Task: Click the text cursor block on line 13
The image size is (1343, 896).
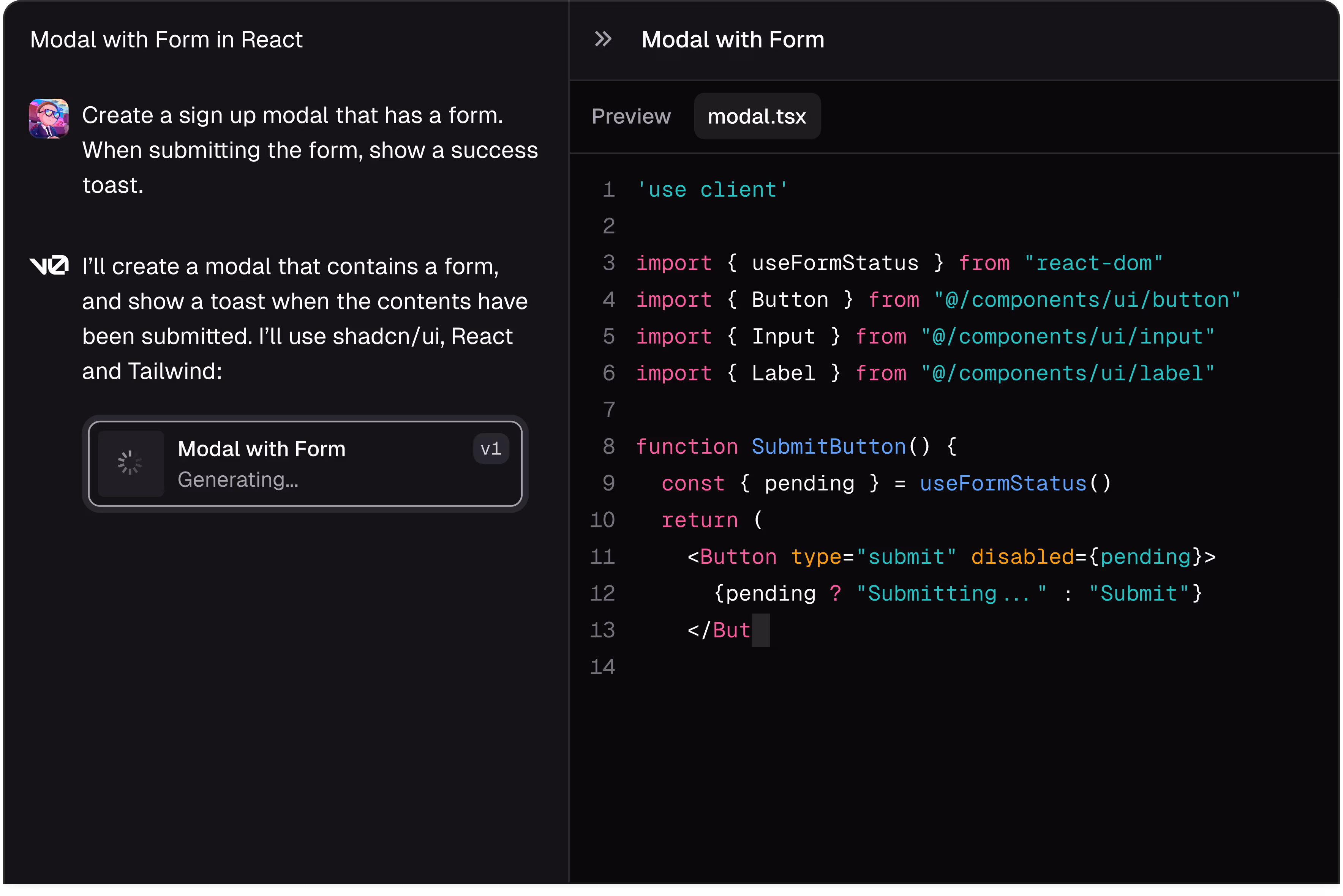Action: [x=761, y=630]
